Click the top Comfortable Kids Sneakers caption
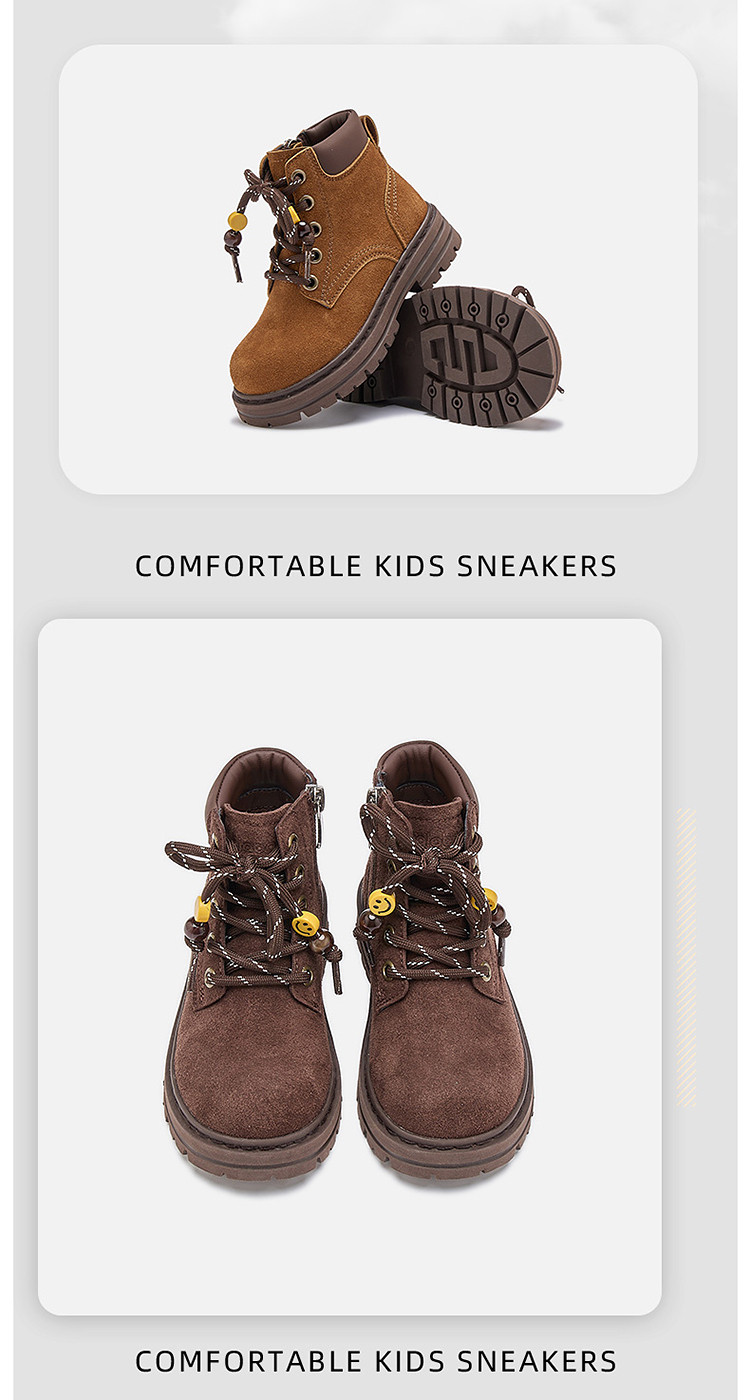This screenshot has height=1400, width=750. (x=376, y=566)
